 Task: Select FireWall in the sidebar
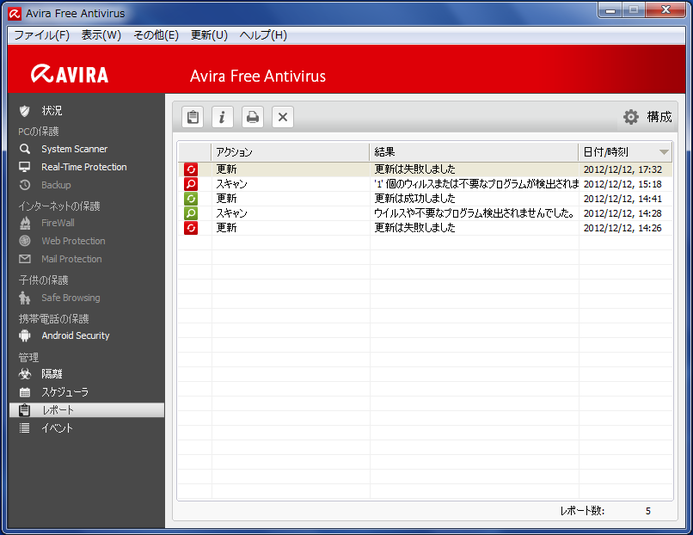tap(58, 223)
